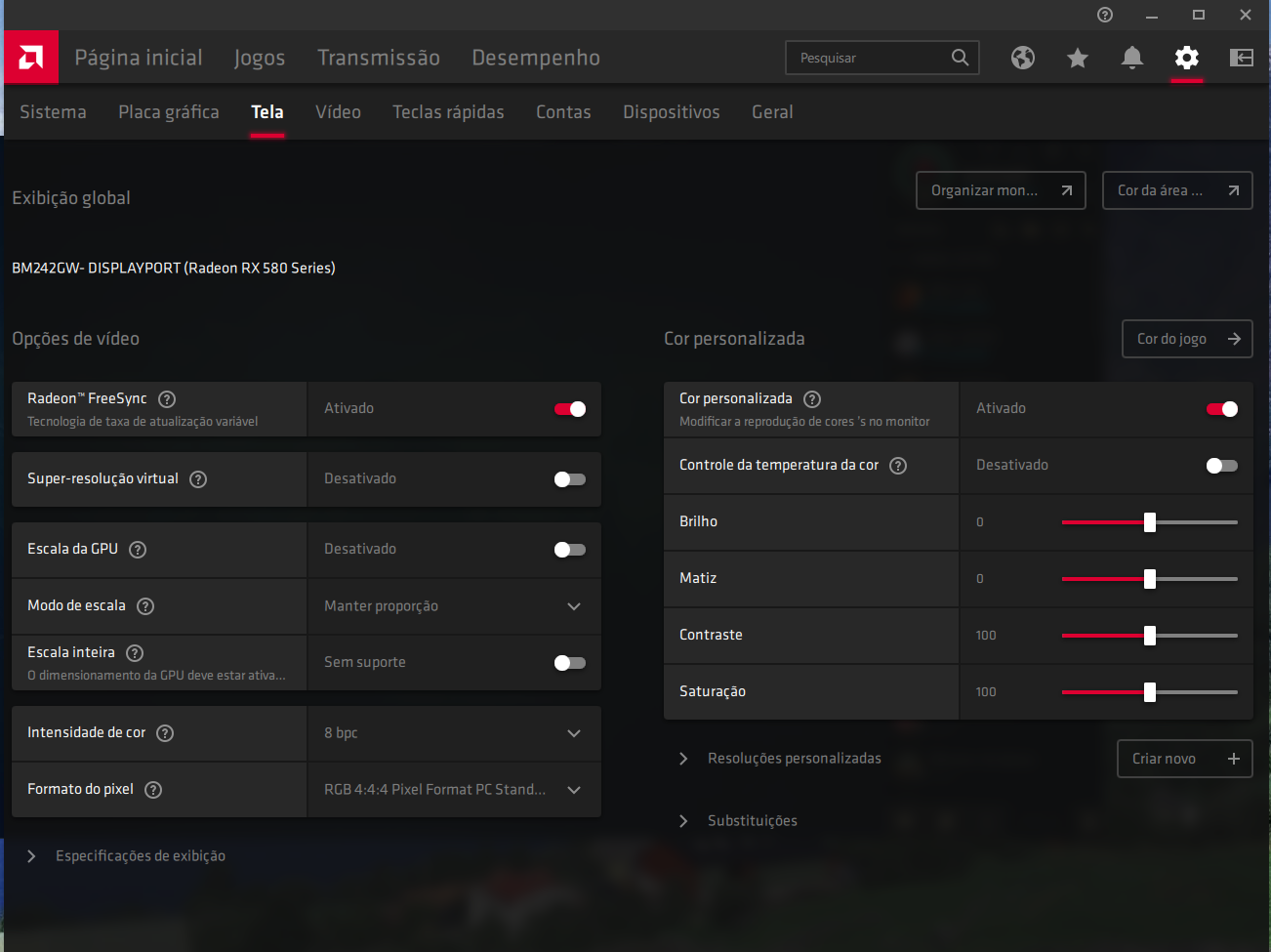Click Cor do jogo button

[1187, 339]
